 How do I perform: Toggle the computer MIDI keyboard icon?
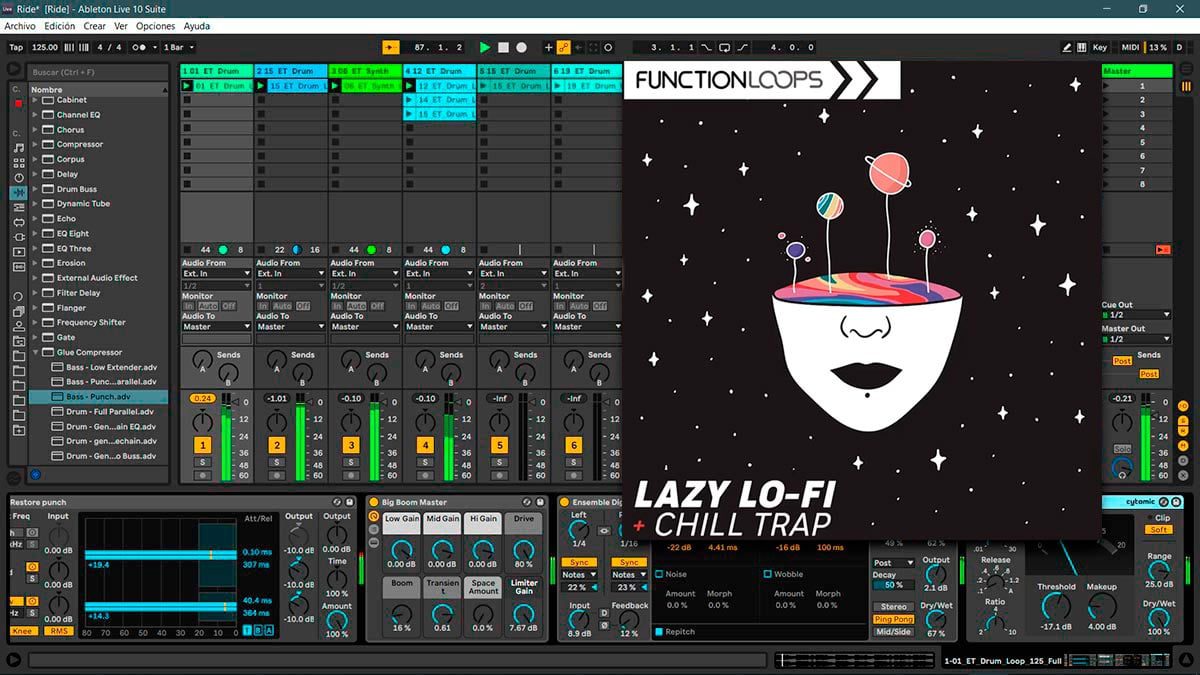1083,47
